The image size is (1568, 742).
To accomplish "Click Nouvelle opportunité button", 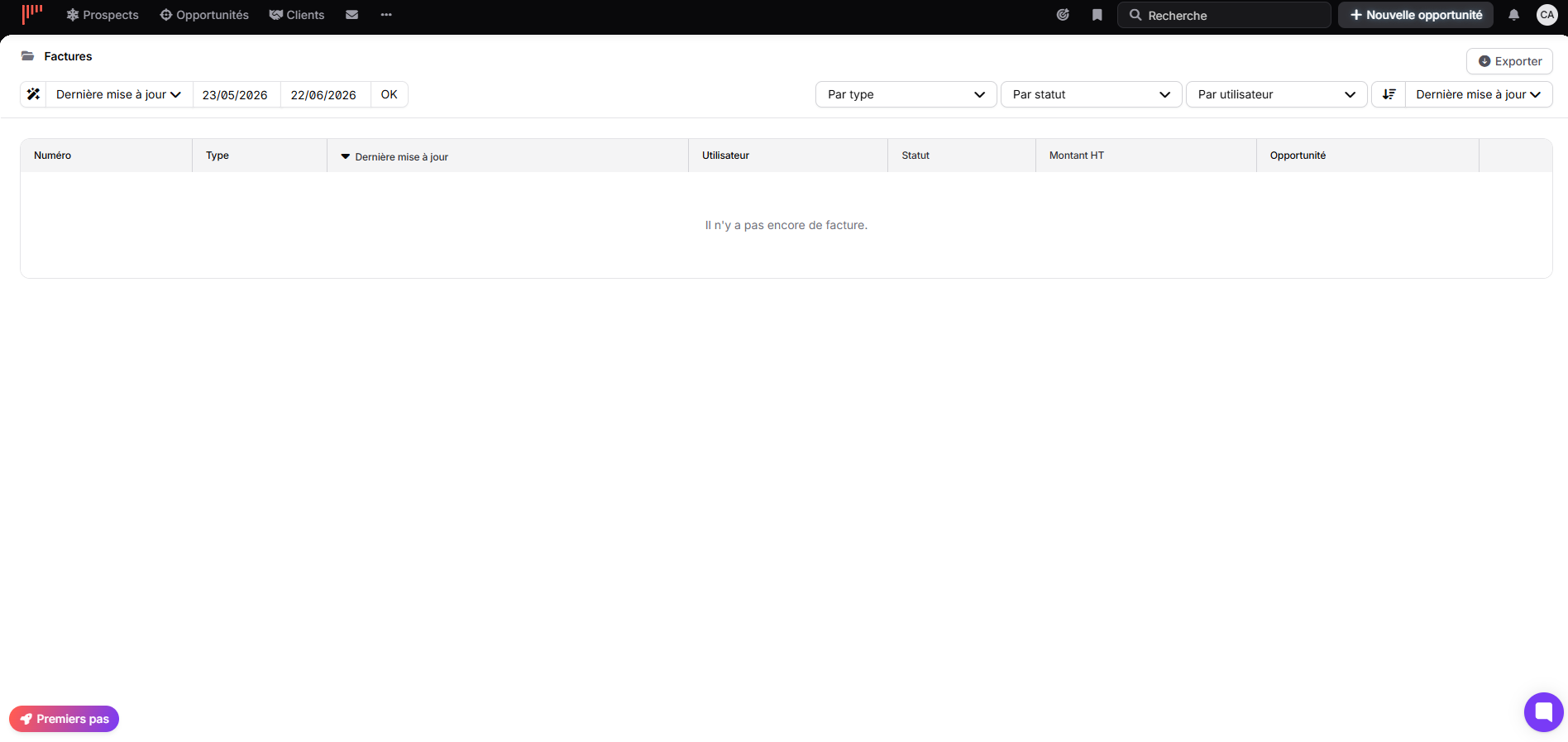I will (x=1416, y=15).
